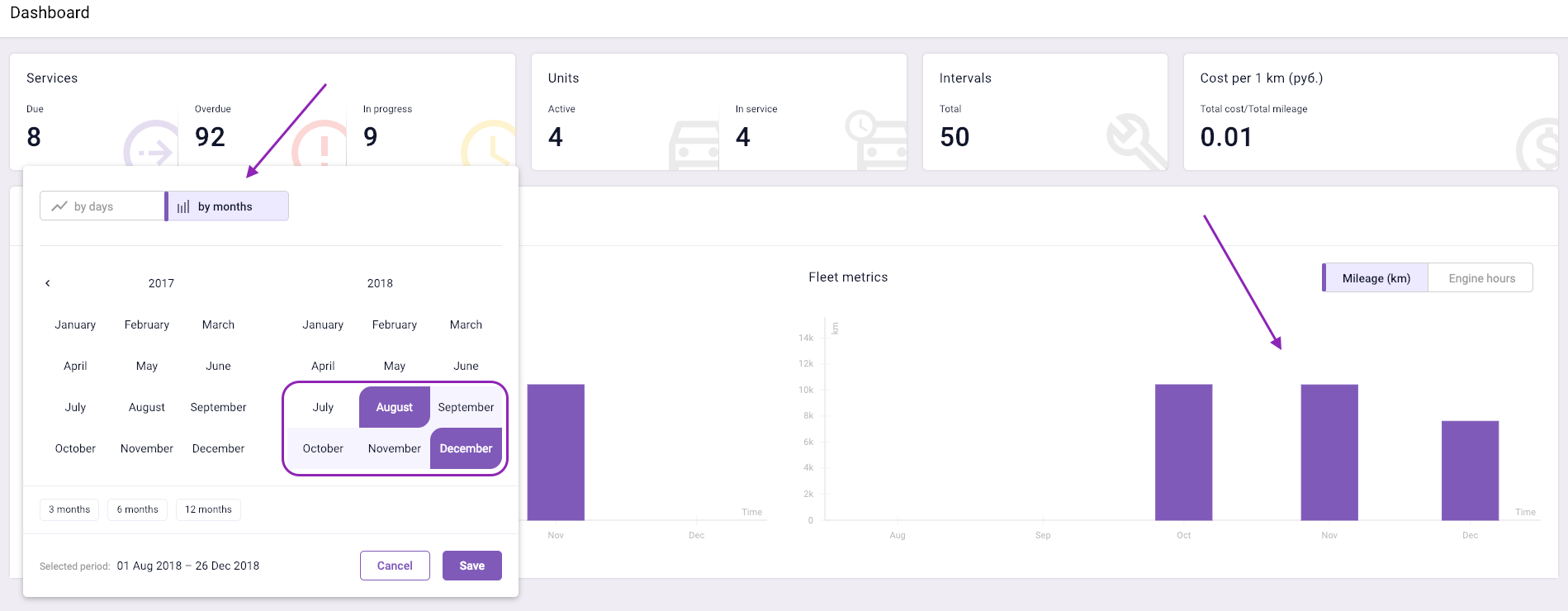Select August 2018 in the calendar
Image resolution: width=1568 pixels, height=611 pixels.
pos(395,407)
